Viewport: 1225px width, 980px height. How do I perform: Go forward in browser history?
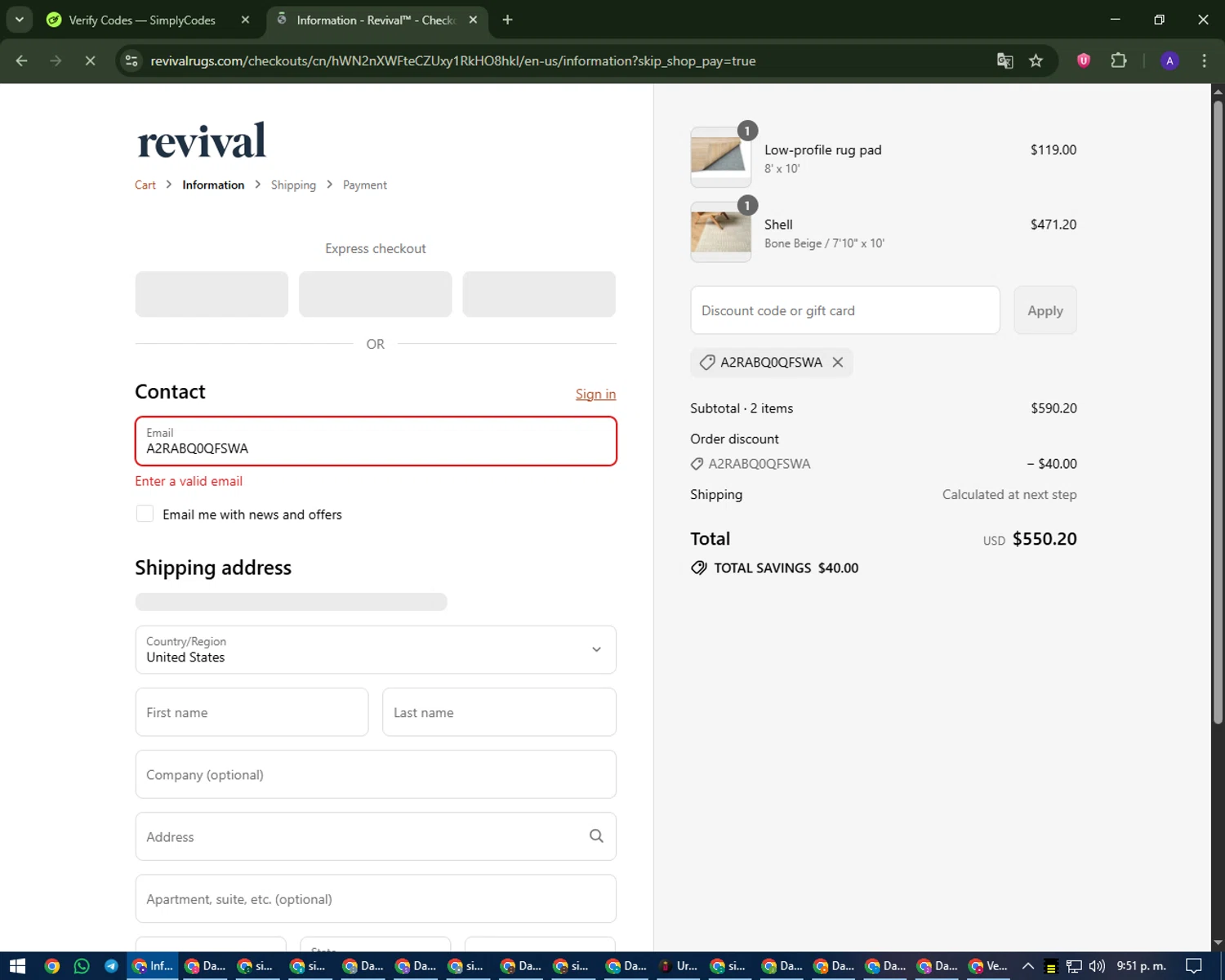[56, 60]
